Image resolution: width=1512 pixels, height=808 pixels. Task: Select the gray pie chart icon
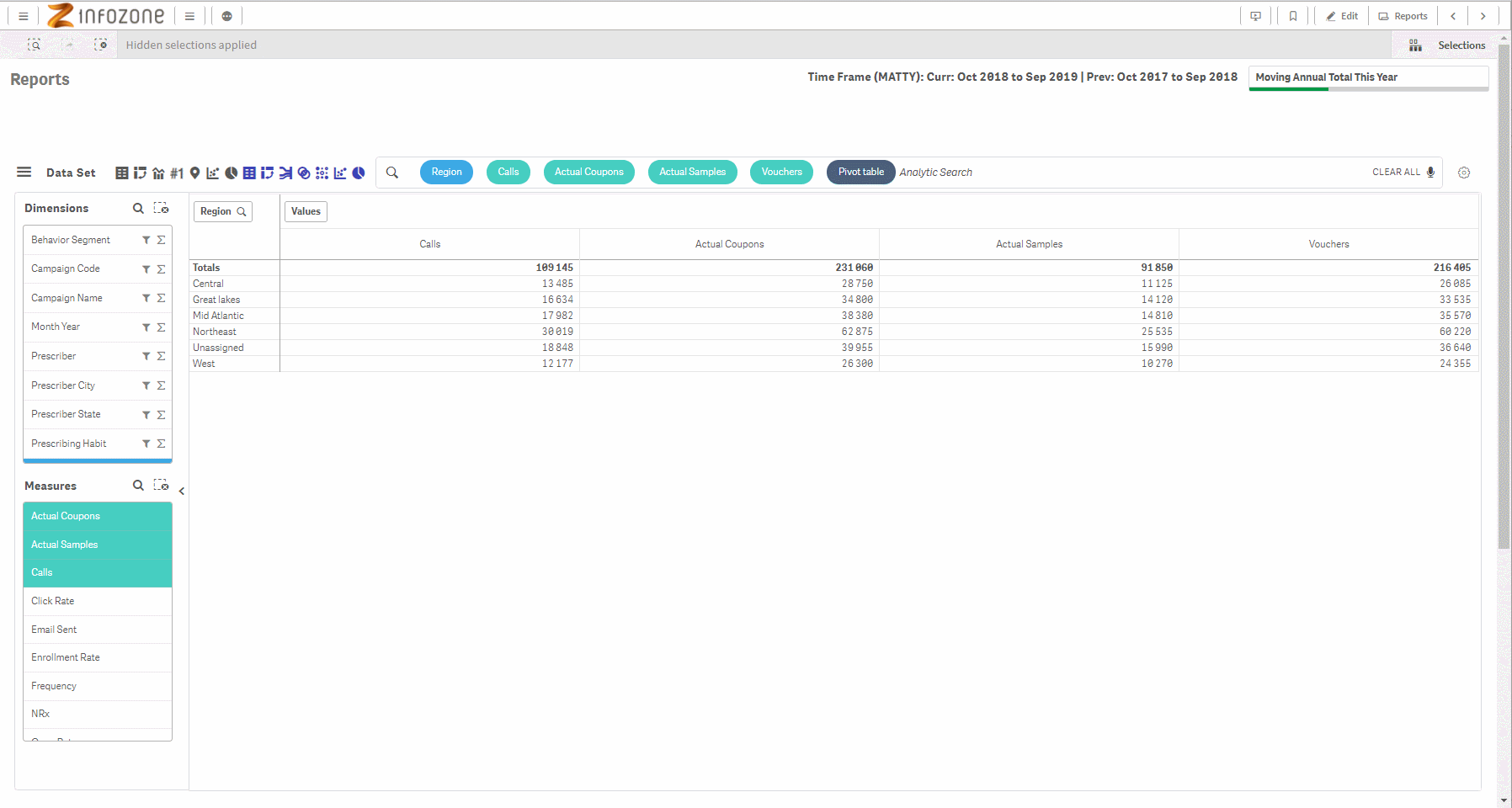click(231, 173)
